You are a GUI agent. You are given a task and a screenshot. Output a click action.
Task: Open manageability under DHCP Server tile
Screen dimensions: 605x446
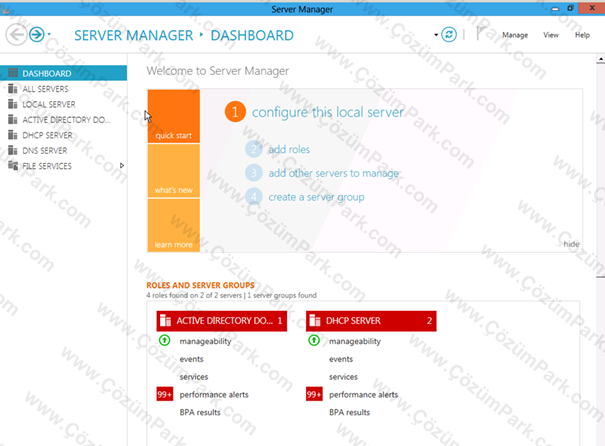(355, 341)
